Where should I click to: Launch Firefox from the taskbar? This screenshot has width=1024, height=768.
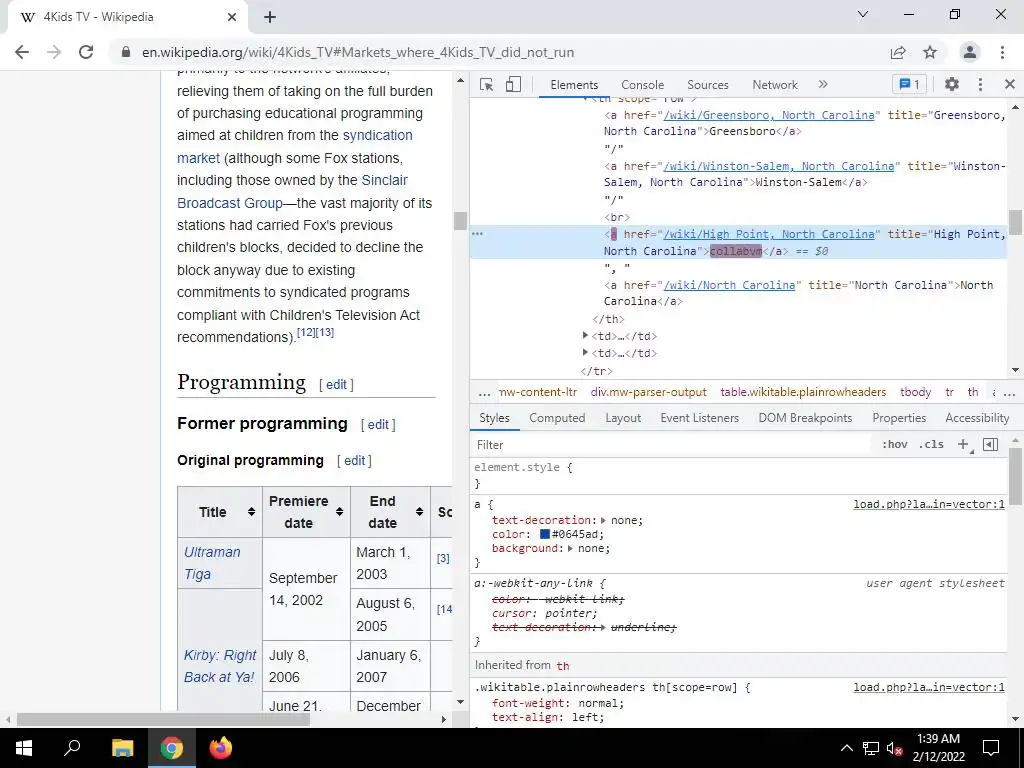point(221,748)
